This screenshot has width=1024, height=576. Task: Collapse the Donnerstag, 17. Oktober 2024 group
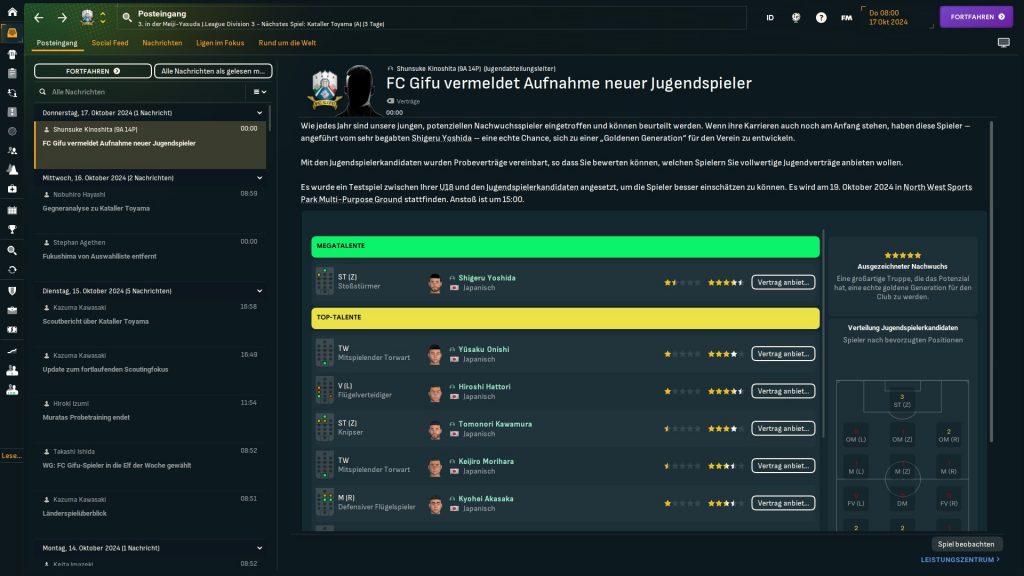pos(259,113)
